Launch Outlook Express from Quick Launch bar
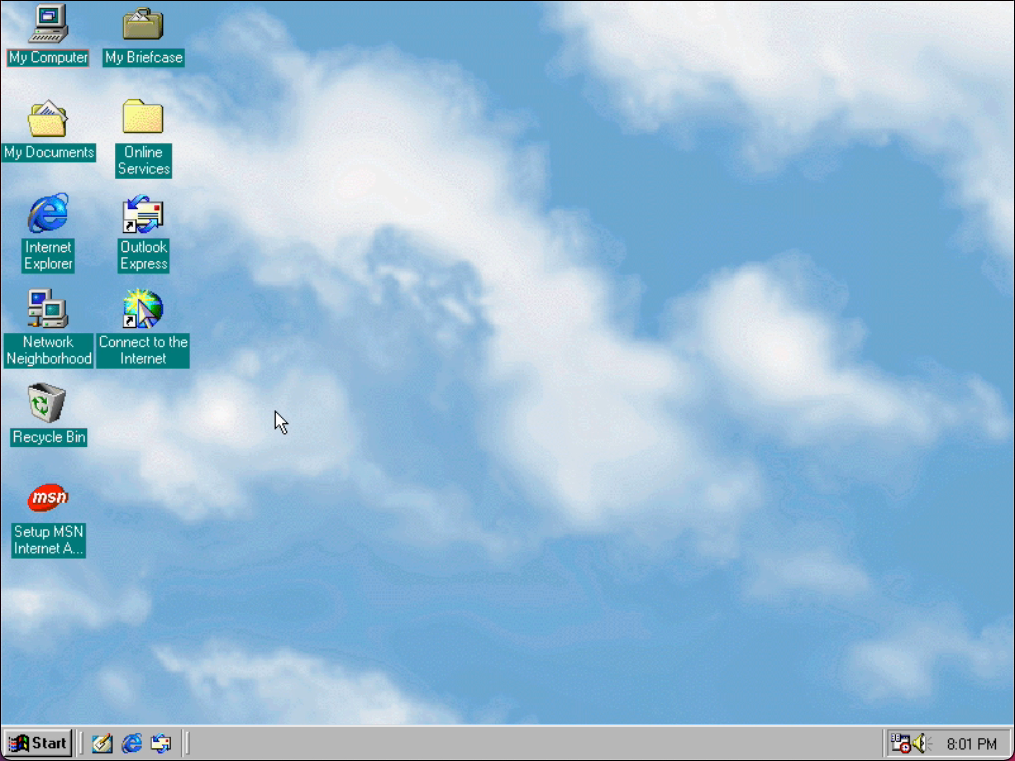This screenshot has height=761, width=1015. (161, 744)
